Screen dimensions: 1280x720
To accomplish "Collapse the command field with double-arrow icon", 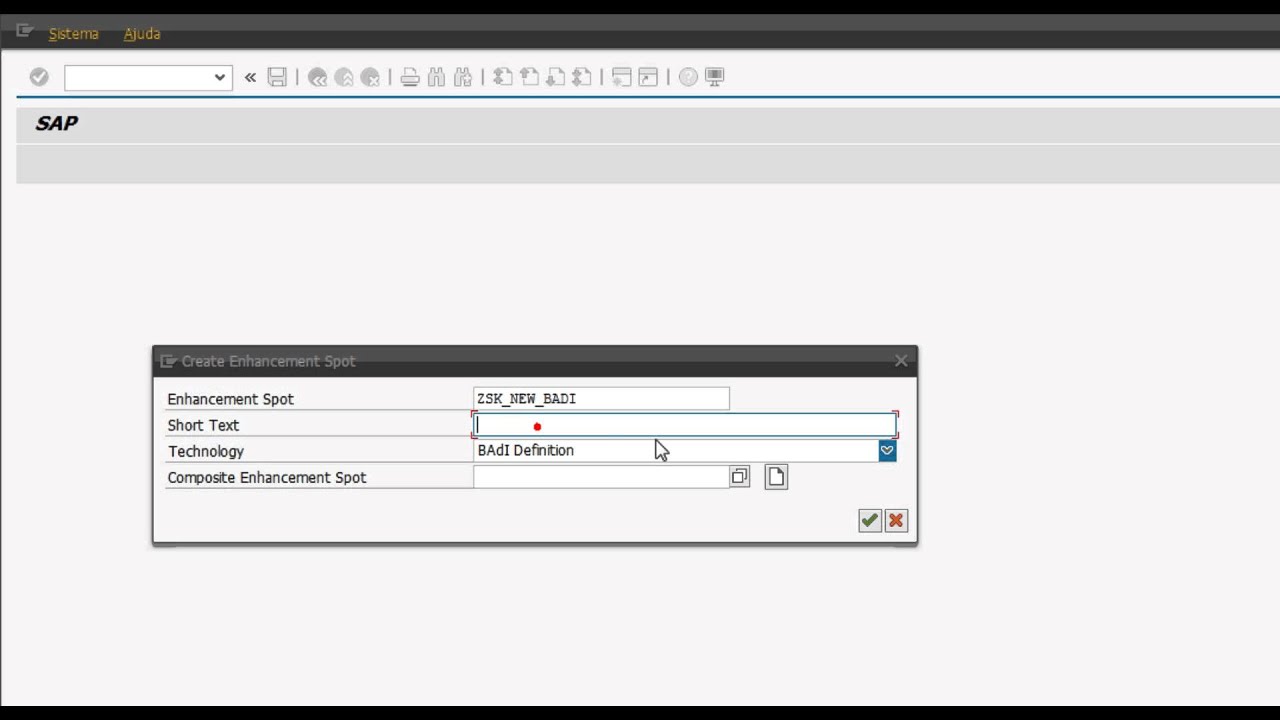I will point(250,77).
